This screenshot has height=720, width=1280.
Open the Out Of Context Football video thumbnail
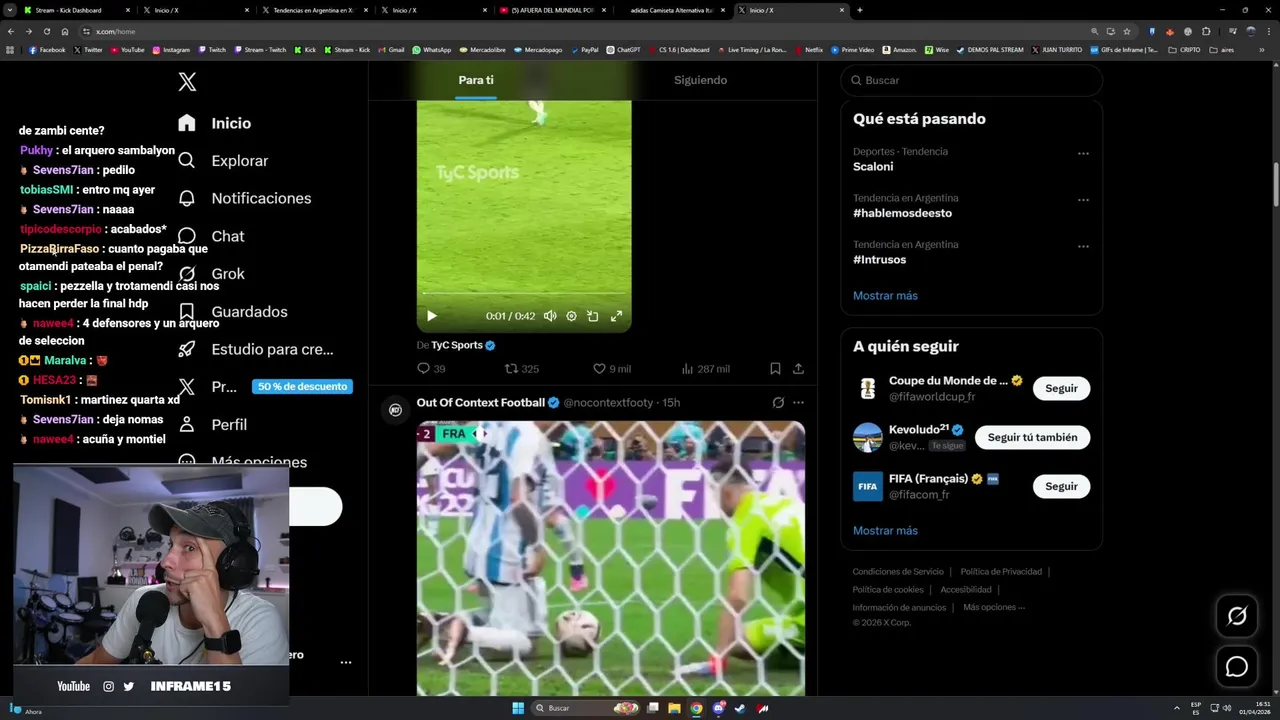pos(611,558)
